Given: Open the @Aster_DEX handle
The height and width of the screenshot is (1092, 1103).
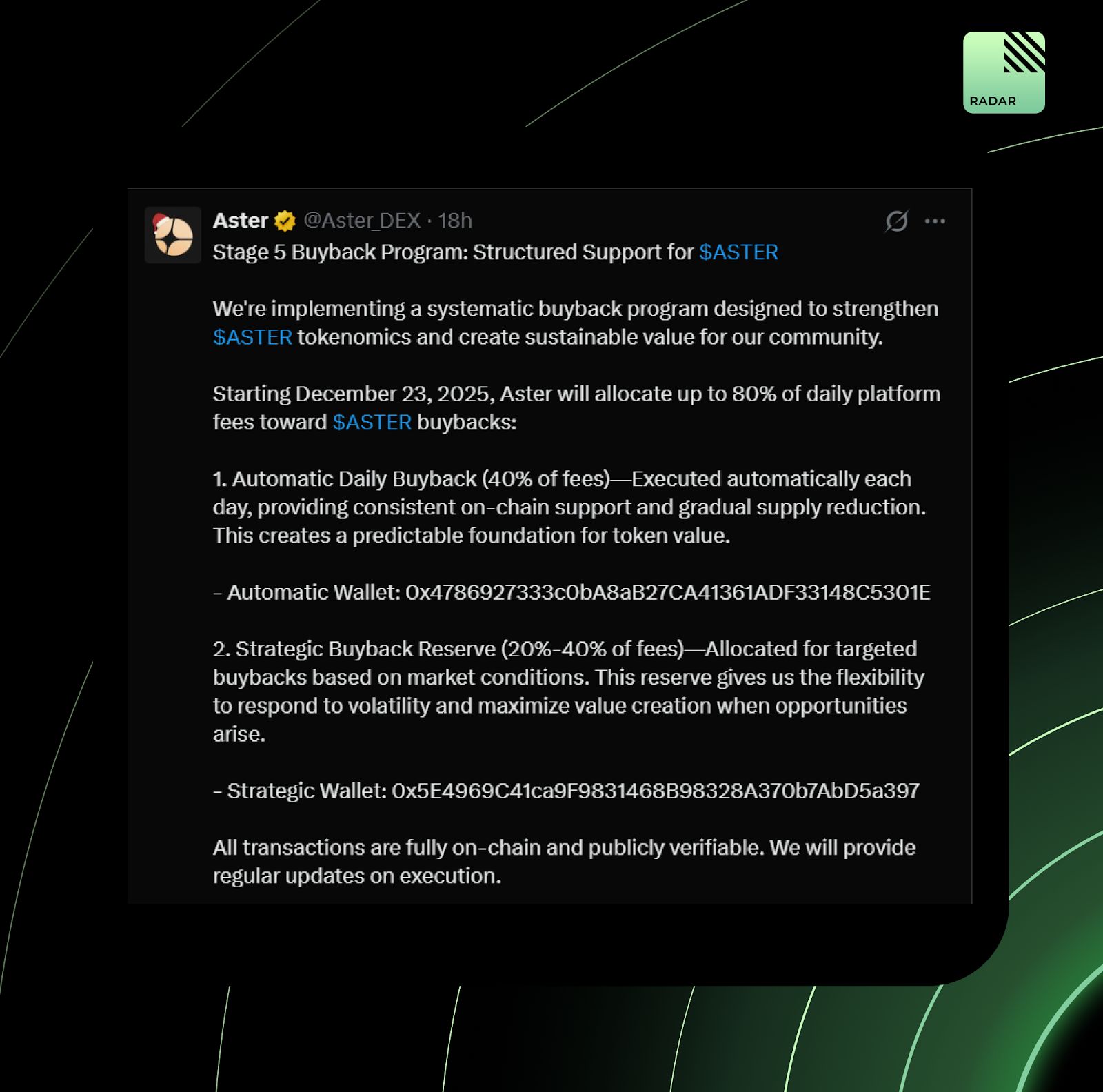Looking at the screenshot, I should click(x=362, y=221).
